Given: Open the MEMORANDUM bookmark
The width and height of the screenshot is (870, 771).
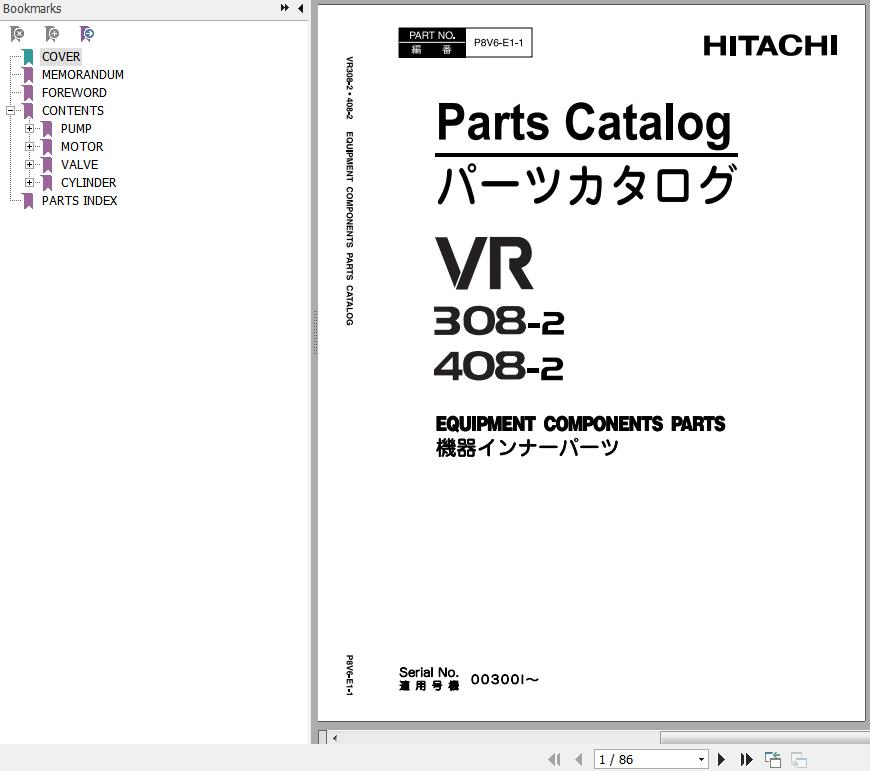Looking at the screenshot, I should coord(83,74).
